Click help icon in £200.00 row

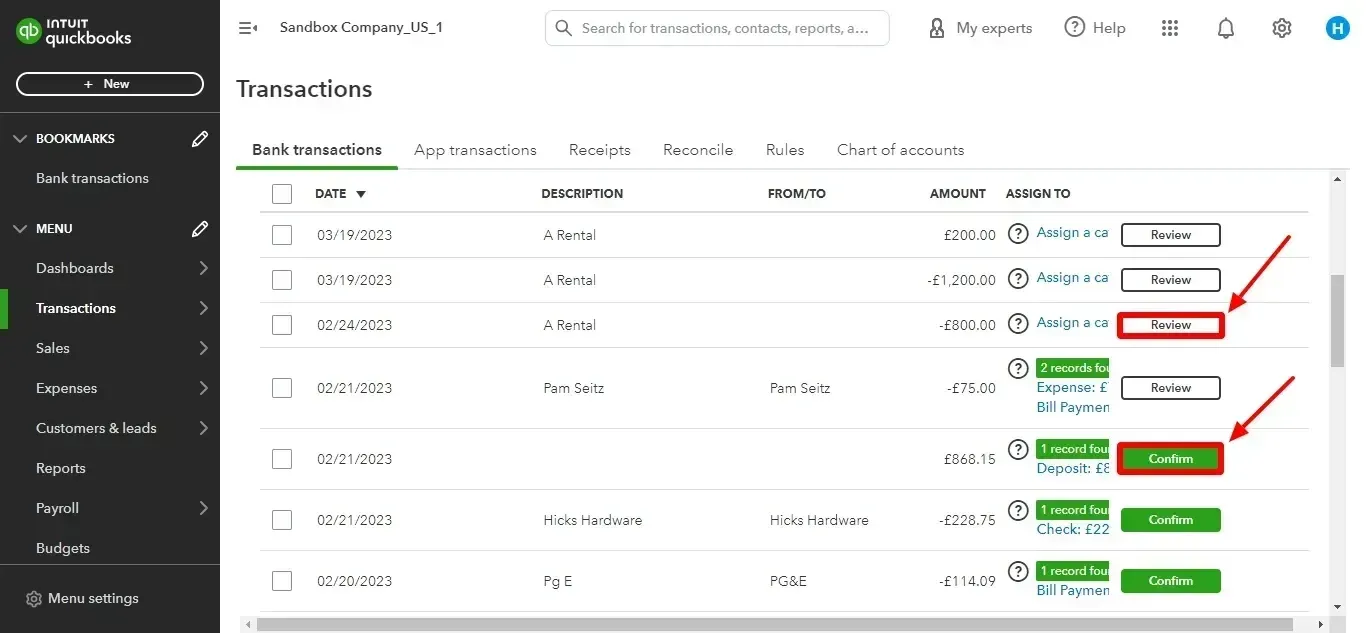pyautogui.click(x=1018, y=234)
